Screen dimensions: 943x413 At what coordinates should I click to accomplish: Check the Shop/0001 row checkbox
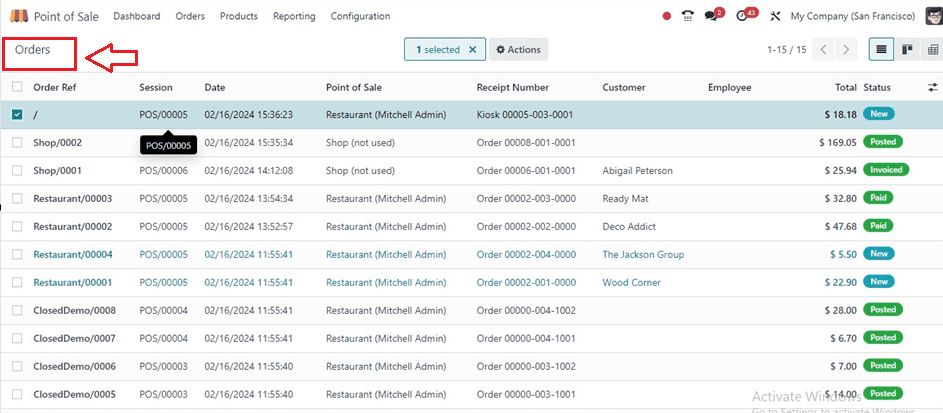pos(17,171)
